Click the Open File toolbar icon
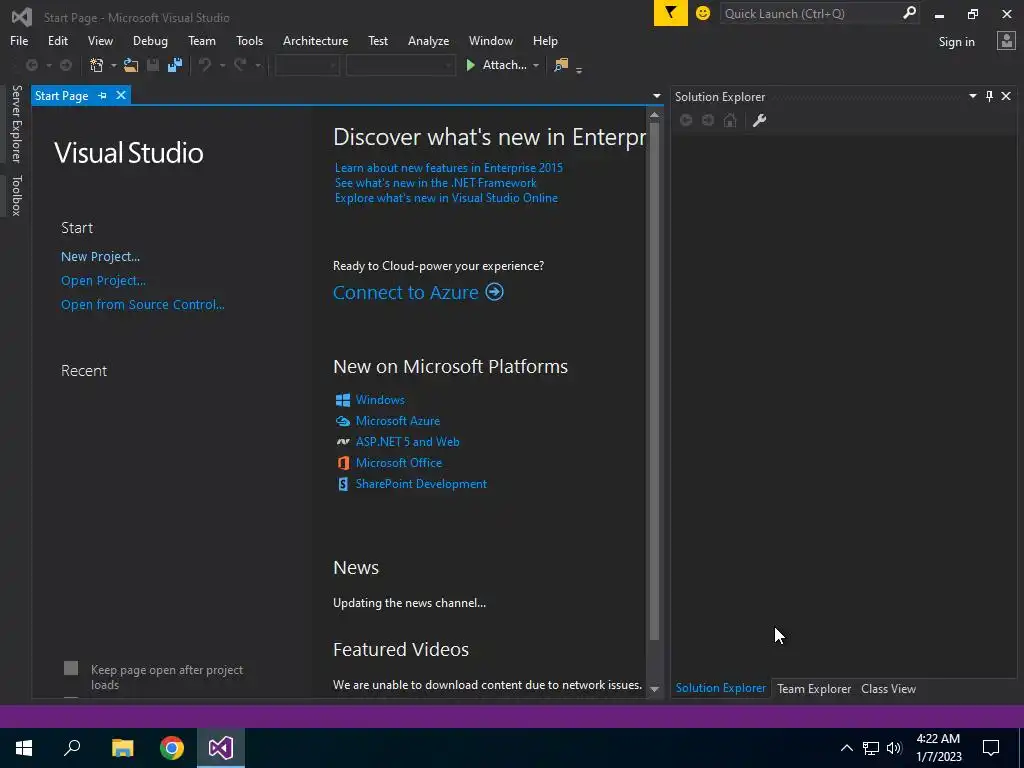Screen dimensions: 1024x768 coord(131,65)
